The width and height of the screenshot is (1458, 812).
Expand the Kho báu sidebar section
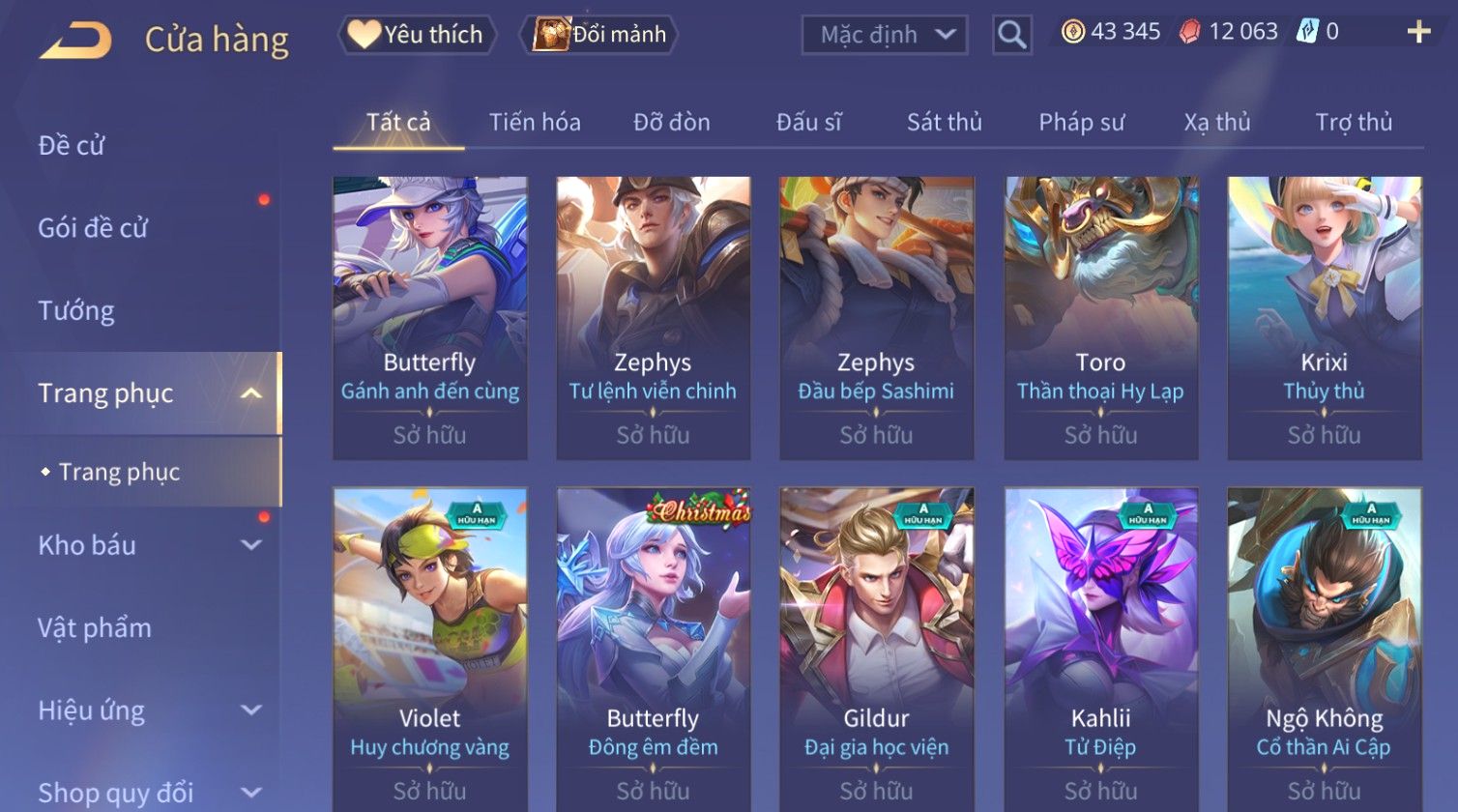pyautogui.click(x=250, y=545)
